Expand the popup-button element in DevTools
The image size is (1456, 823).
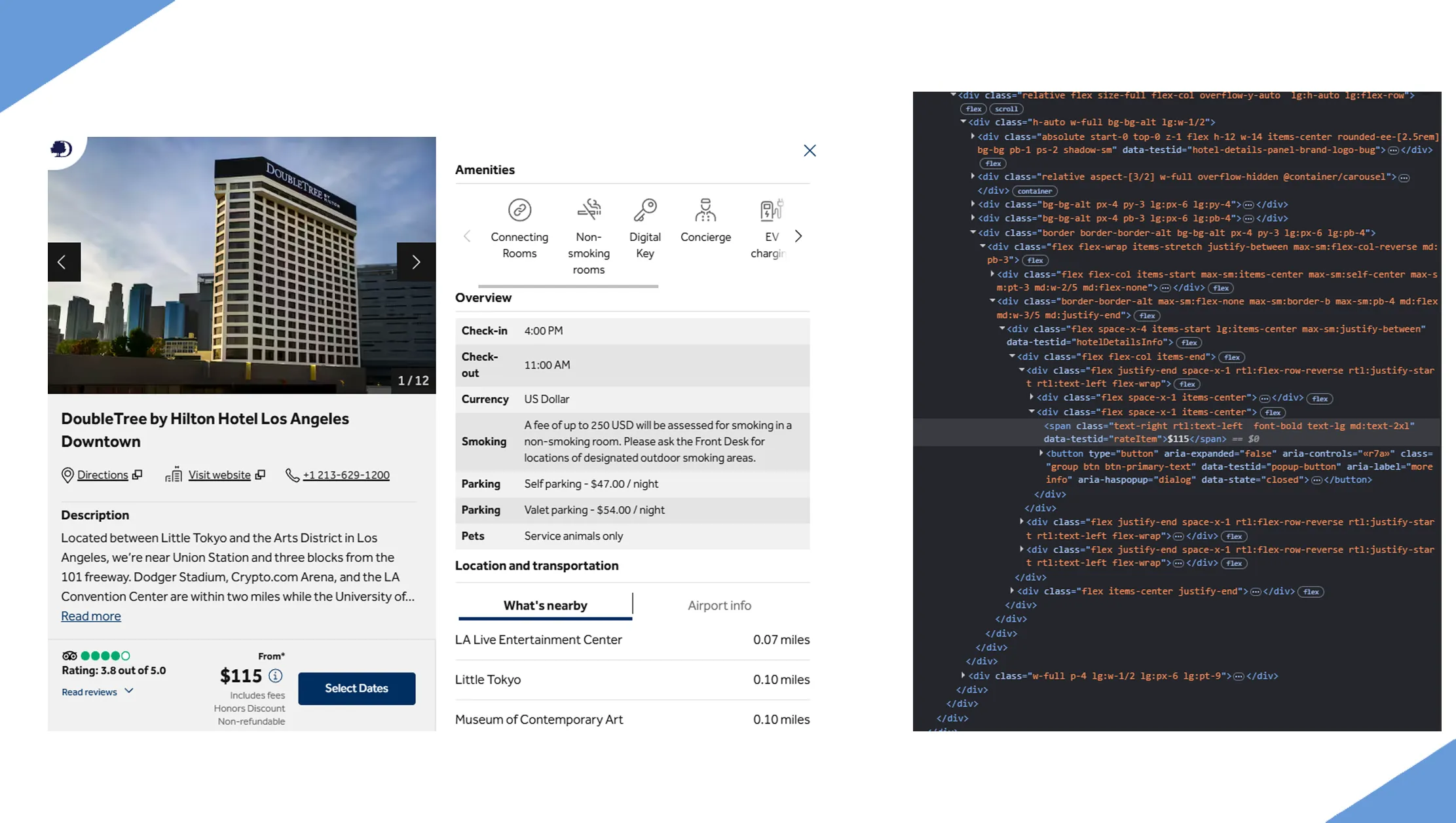1041,453
